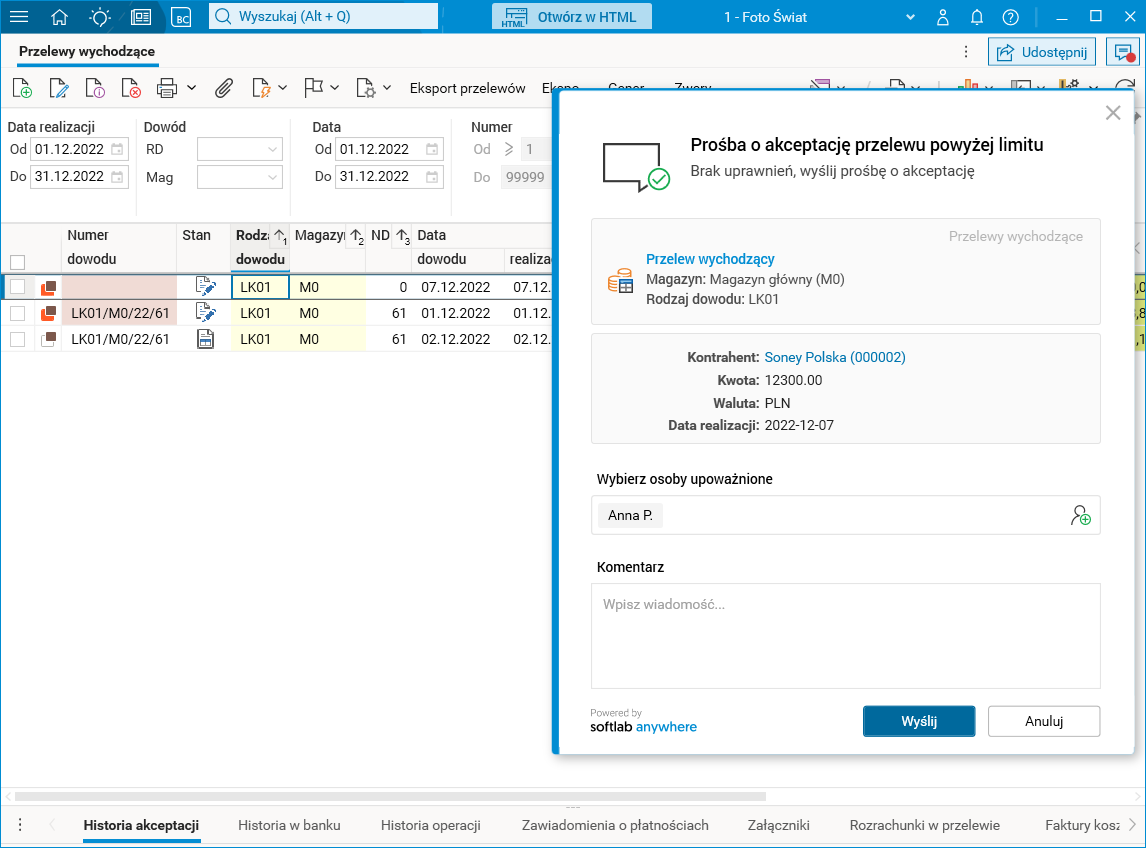Open Rozrachunki w przelewie tab
1146x848 pixels.
925,825
